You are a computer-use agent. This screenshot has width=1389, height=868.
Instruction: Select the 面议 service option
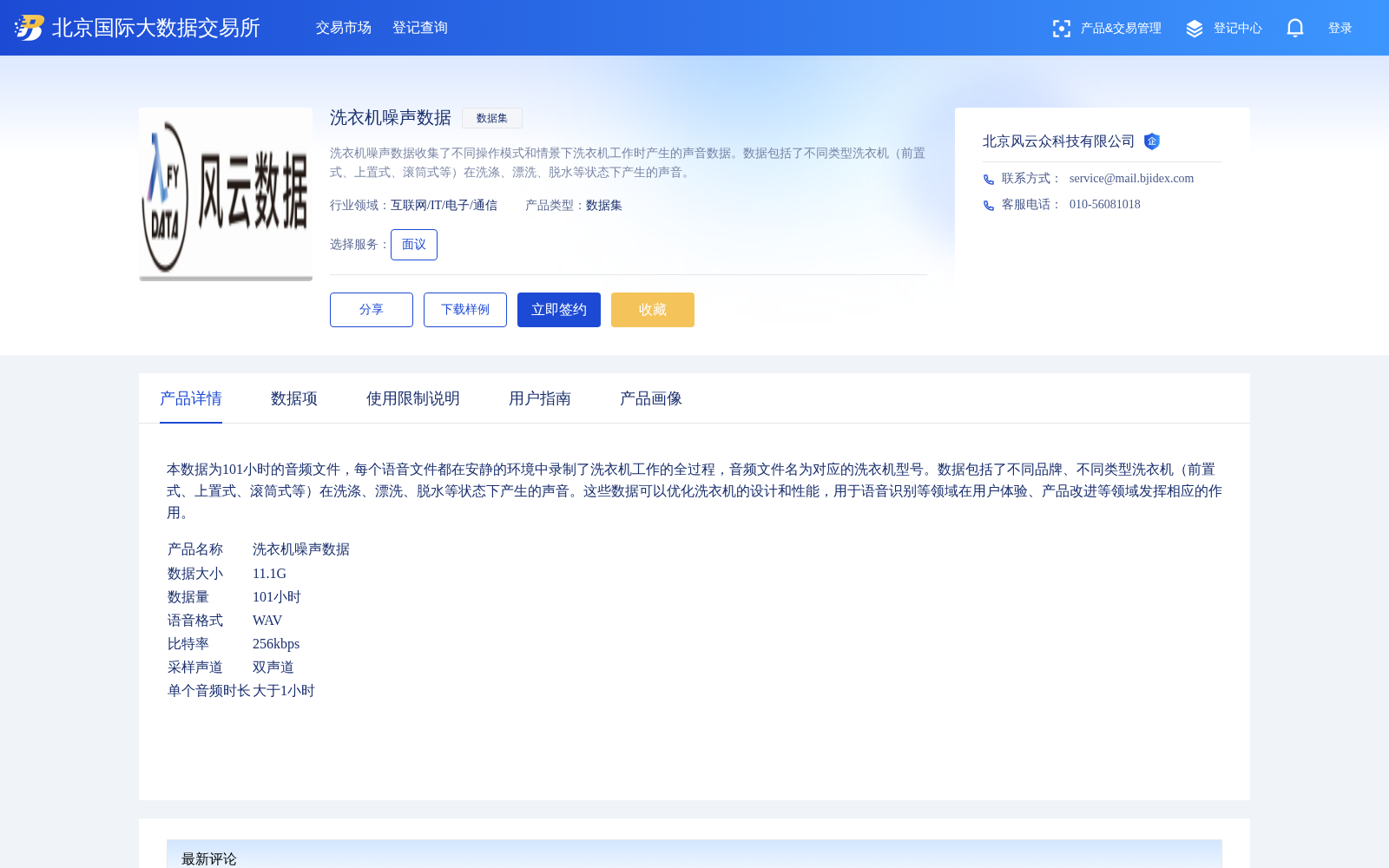(x=414, y=245)
